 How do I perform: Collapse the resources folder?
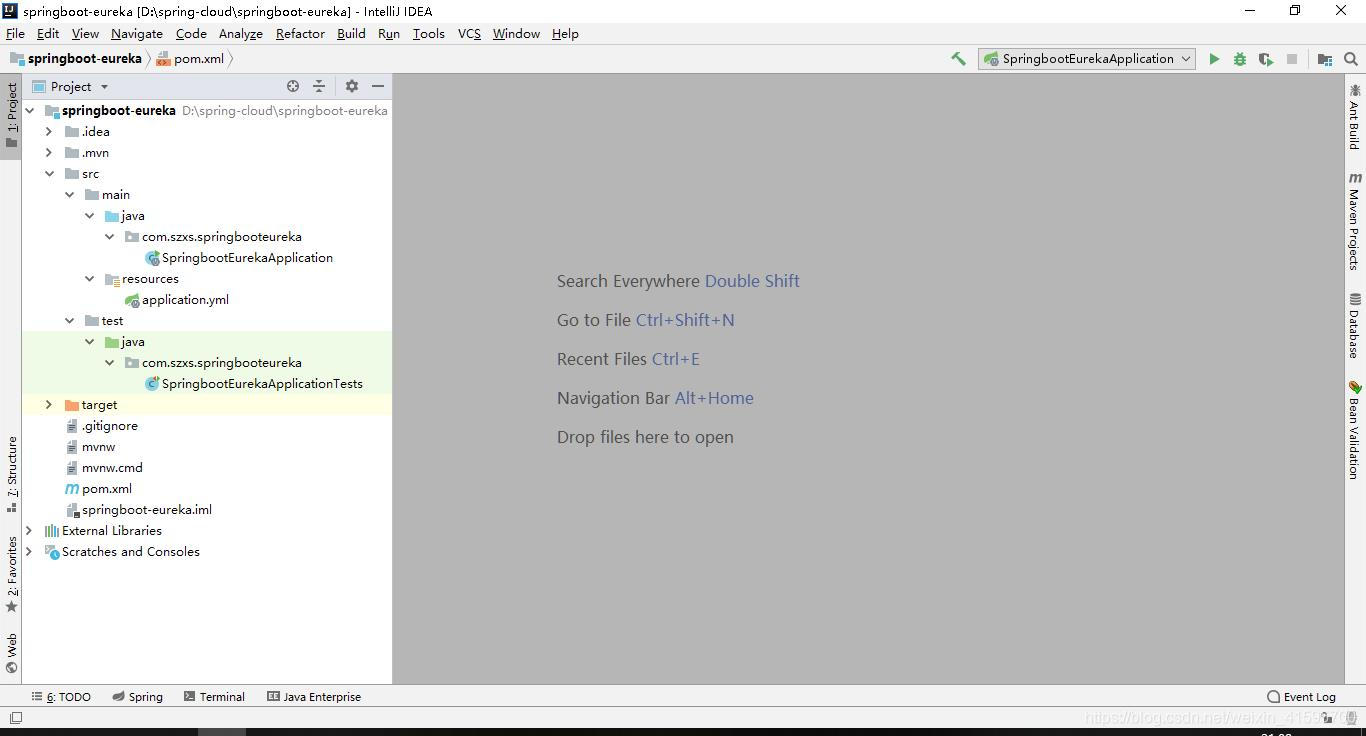pos(89,279)
